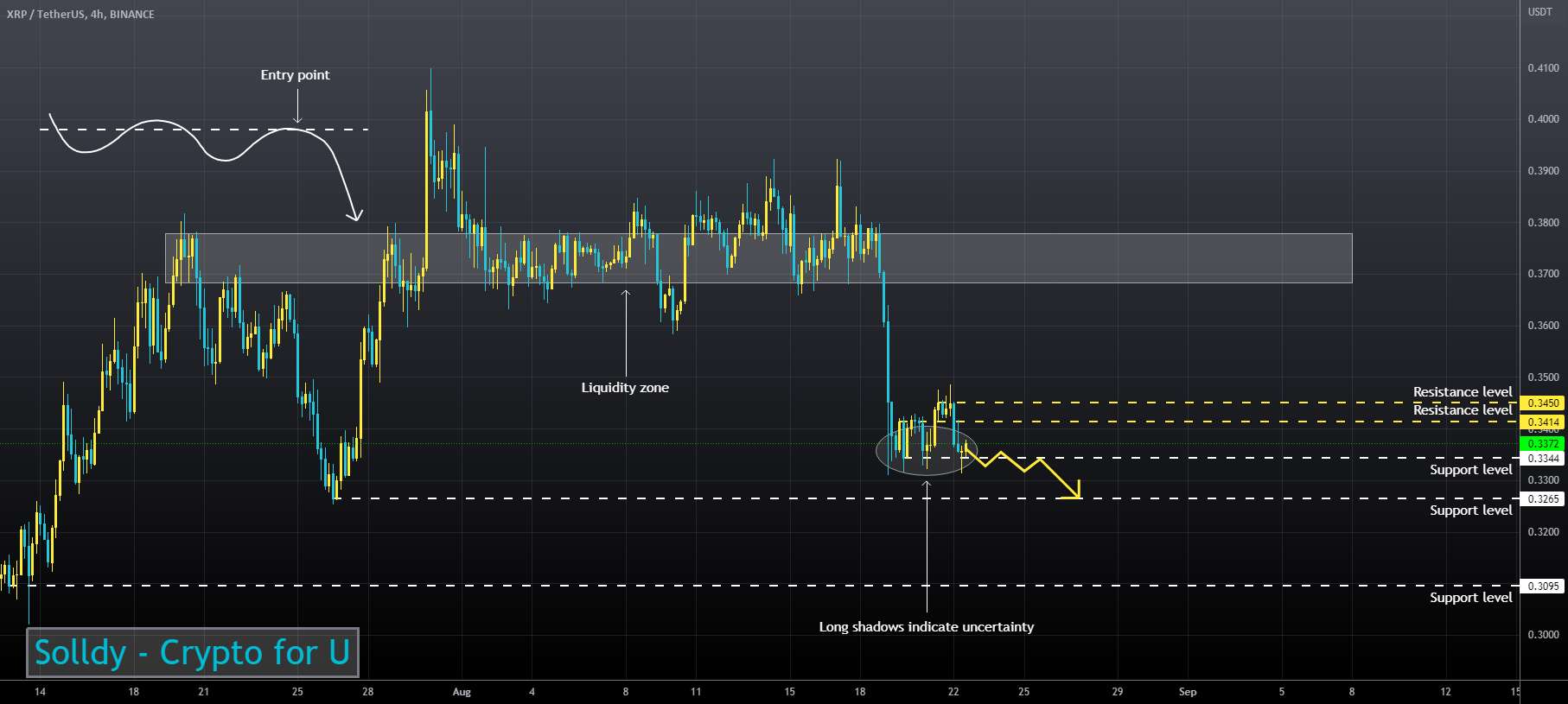This screenshot has width=1568, height=704.
Task: Select the Resistance level label beside 0.3450
Action: click(x=1463, y=392)
